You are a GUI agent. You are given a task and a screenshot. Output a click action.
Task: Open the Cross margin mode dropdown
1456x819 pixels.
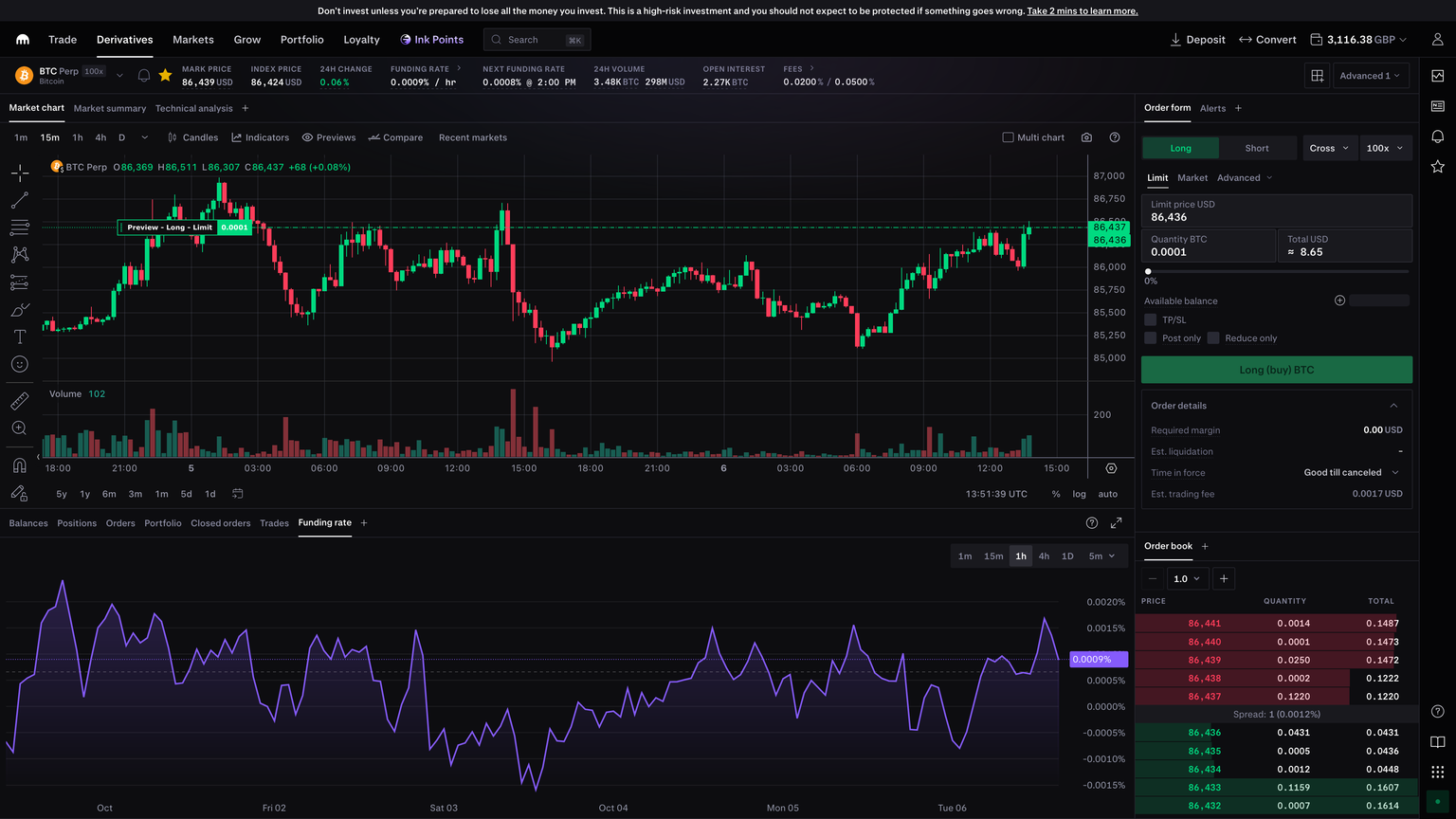click(x=1329, y=148)
